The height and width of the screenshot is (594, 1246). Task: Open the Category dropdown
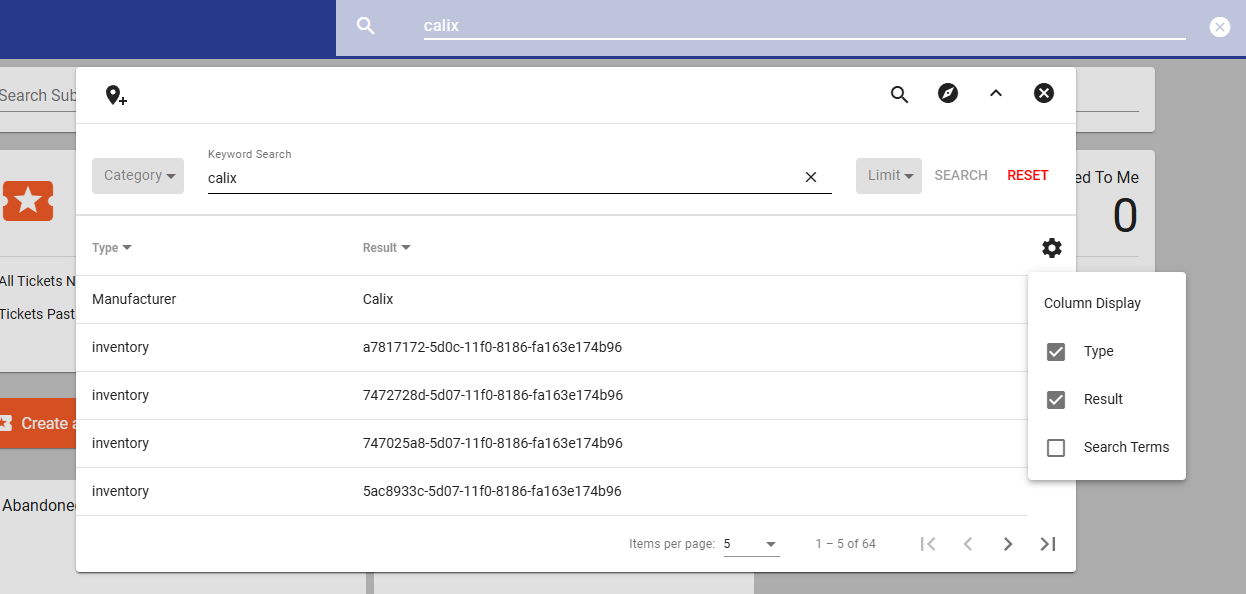138,176
